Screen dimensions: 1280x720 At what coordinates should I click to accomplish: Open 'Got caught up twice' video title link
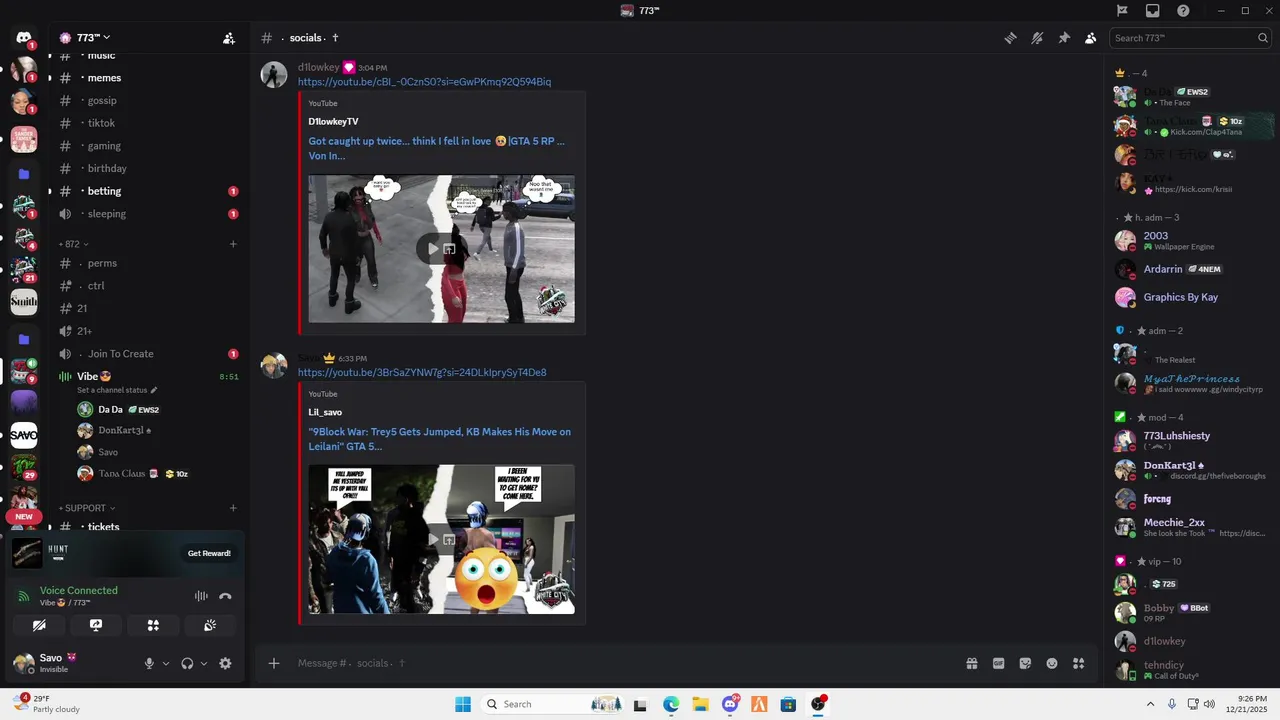(x=436, y=148)
